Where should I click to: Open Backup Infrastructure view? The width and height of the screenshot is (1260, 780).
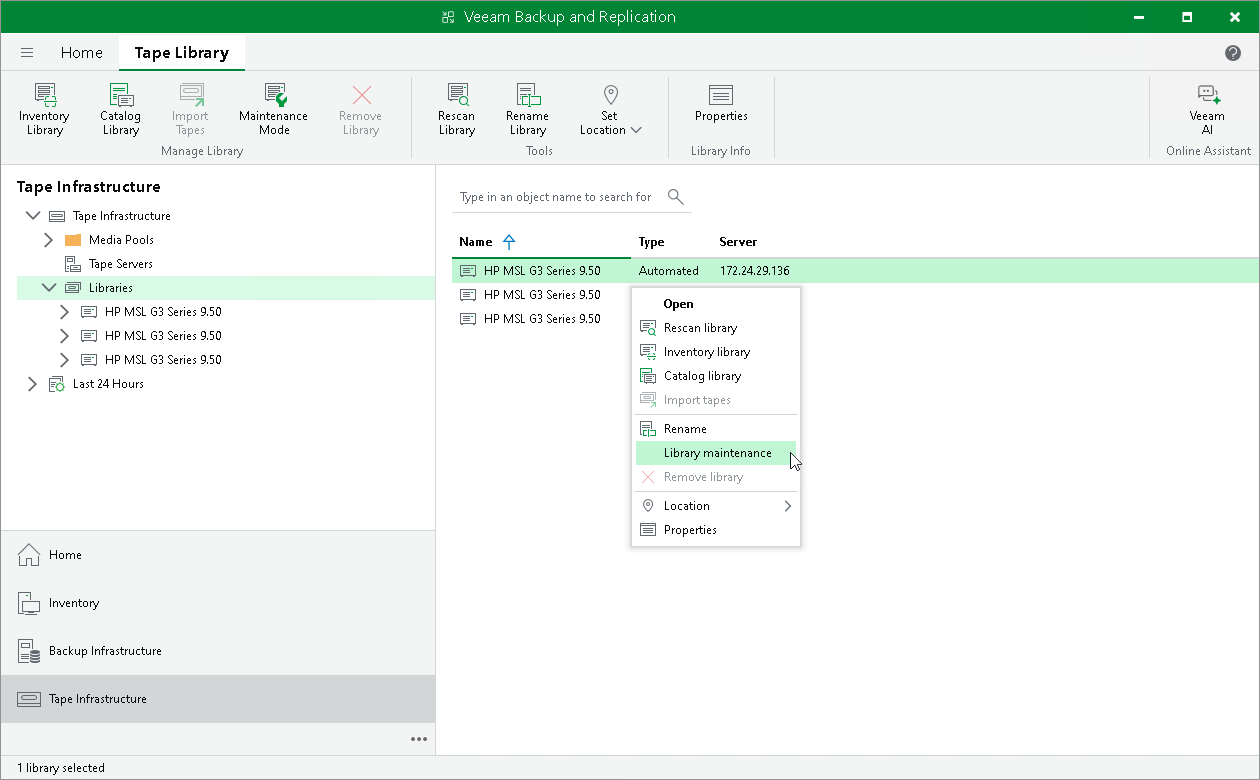(103, 650)
